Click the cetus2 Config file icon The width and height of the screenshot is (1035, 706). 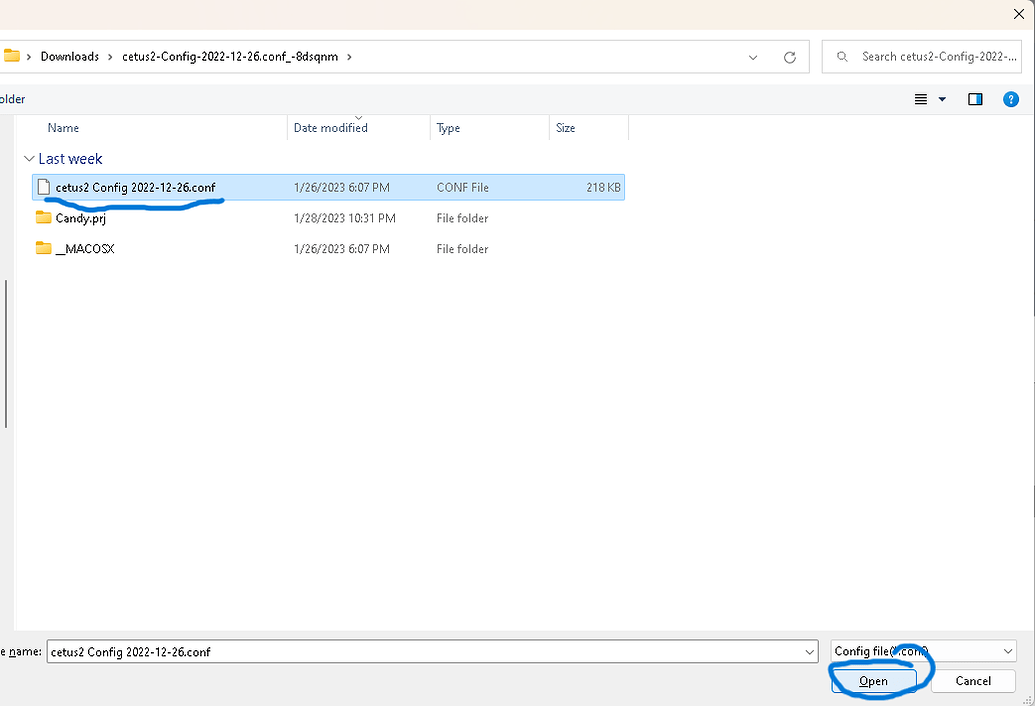[x=43, y=187]
